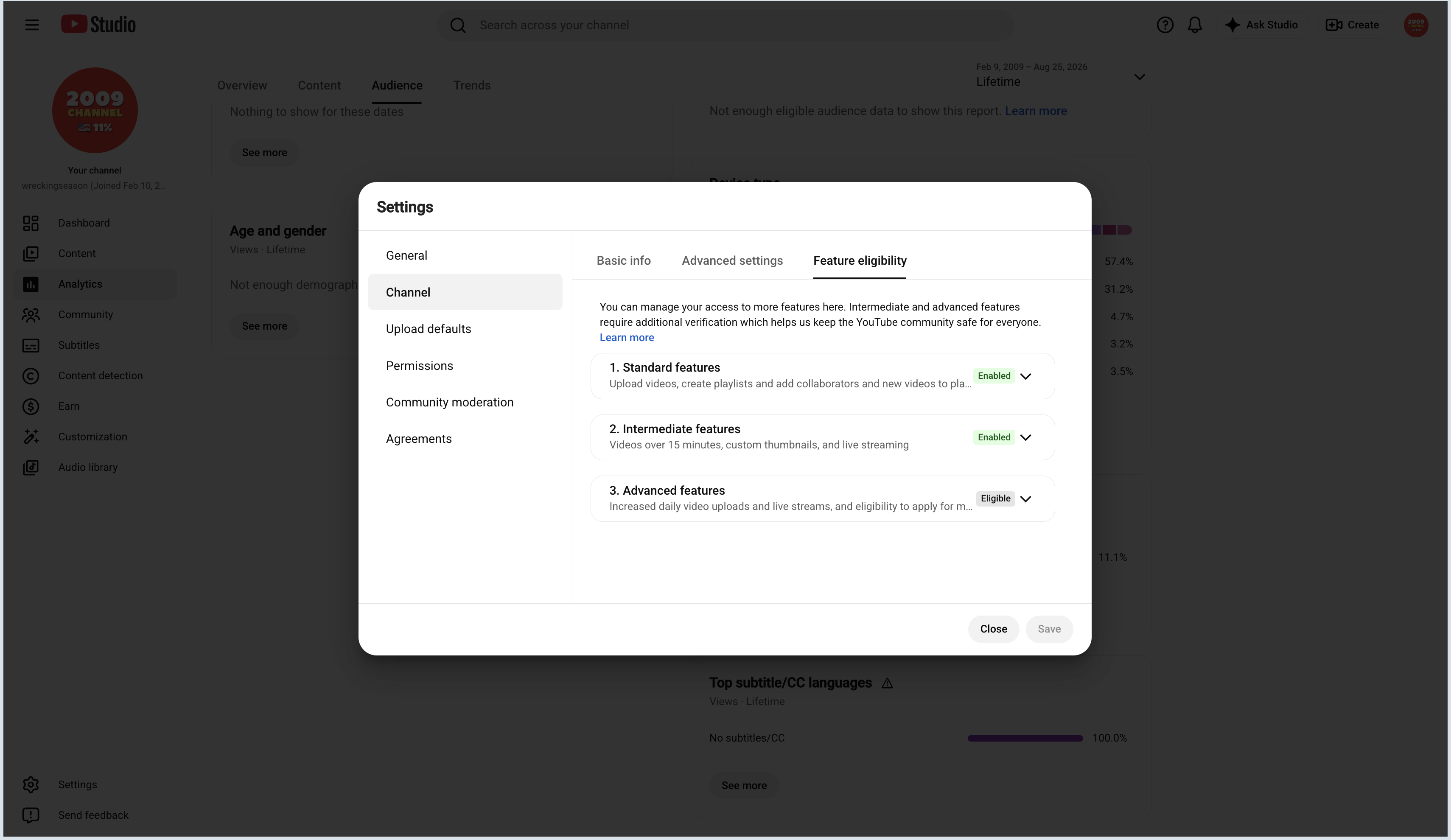Open the notifications bell
Viewport: 1451px width, 840px height.
click(x=1195, y=25)
